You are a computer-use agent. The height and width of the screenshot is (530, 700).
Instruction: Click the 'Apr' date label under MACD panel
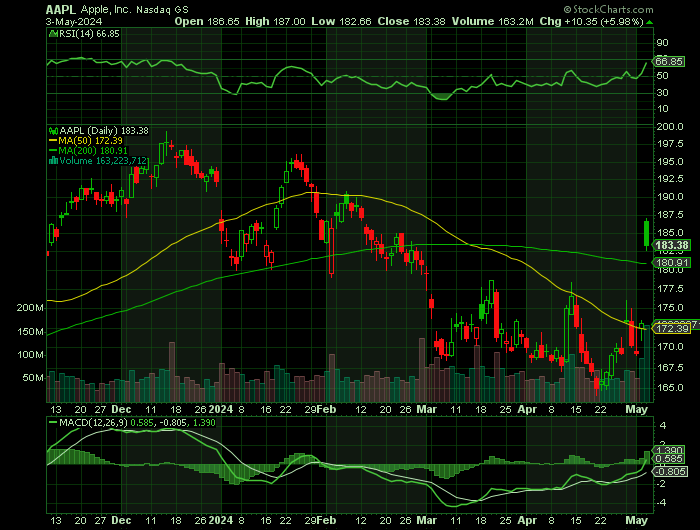(527, 520)
